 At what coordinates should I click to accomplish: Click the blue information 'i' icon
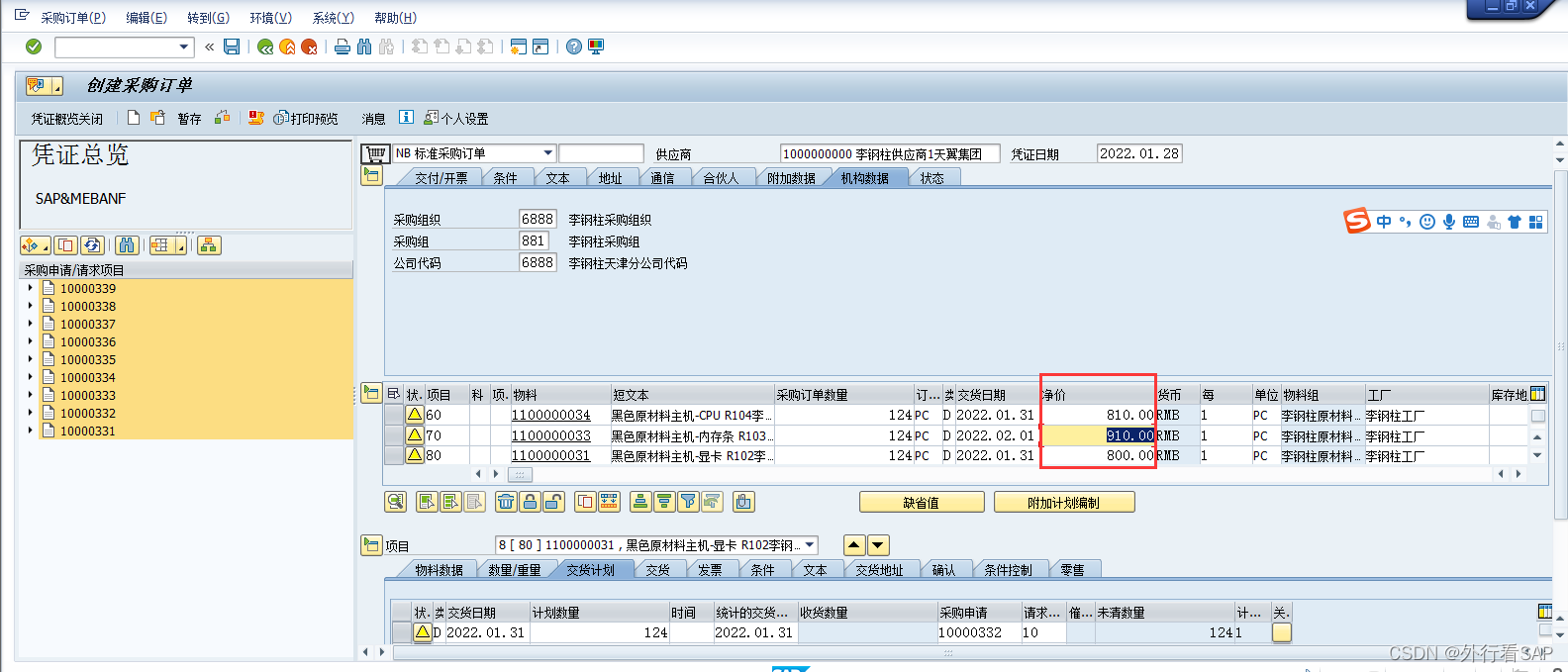click(x=406, y=117)
